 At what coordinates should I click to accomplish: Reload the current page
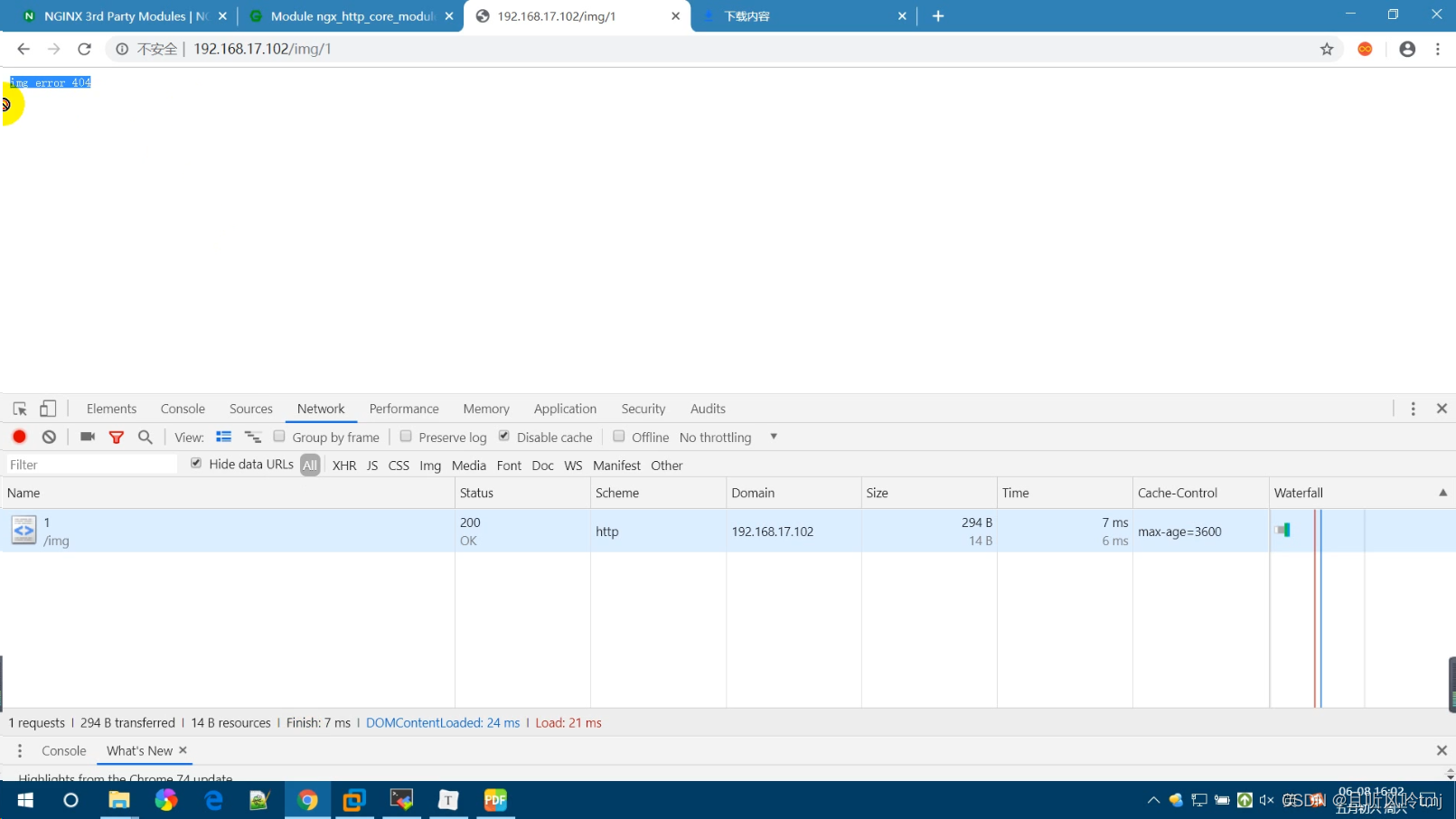(x=84, y=49)
